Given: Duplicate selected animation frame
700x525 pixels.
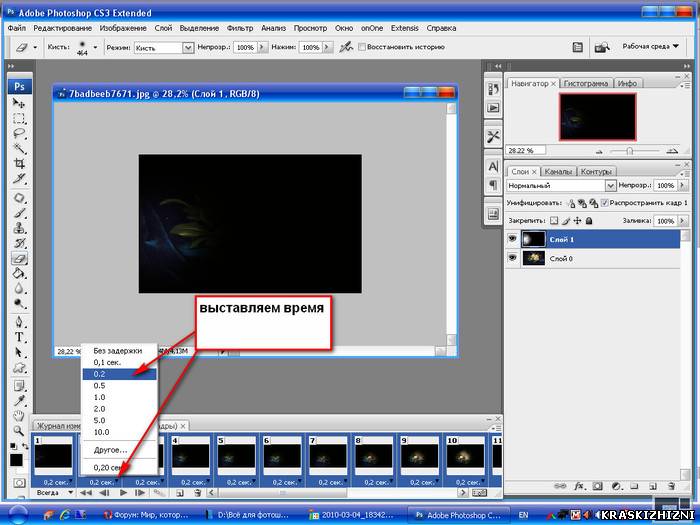Looking at the screenshot, I should click(x=179, y=493).
